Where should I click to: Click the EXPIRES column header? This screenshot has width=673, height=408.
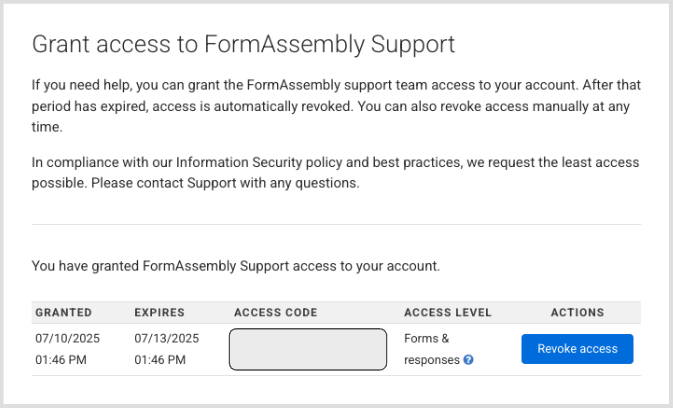(x=159, y=313)
